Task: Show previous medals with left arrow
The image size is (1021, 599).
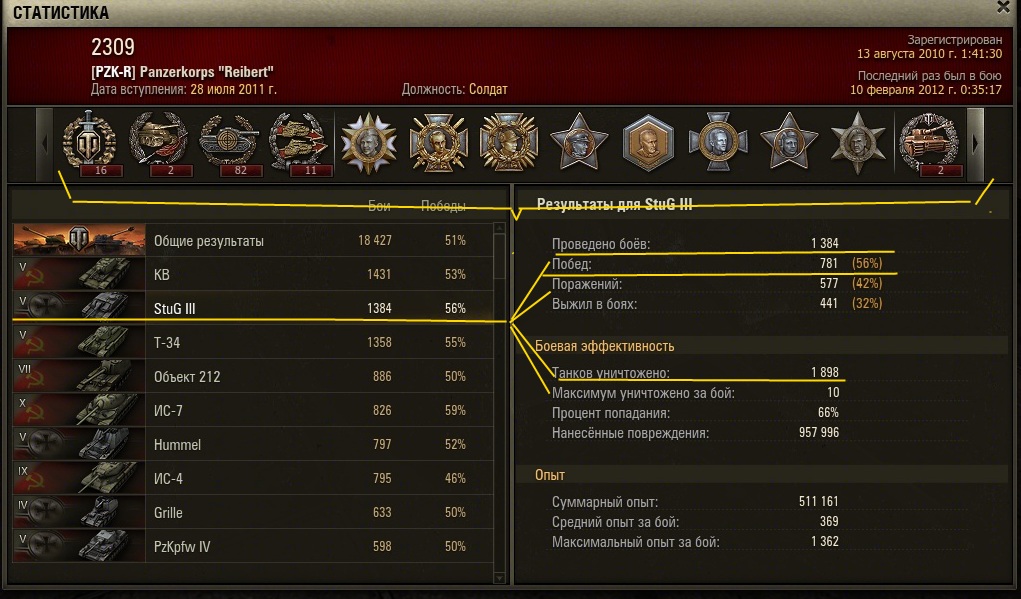Action: pos(44,144)
